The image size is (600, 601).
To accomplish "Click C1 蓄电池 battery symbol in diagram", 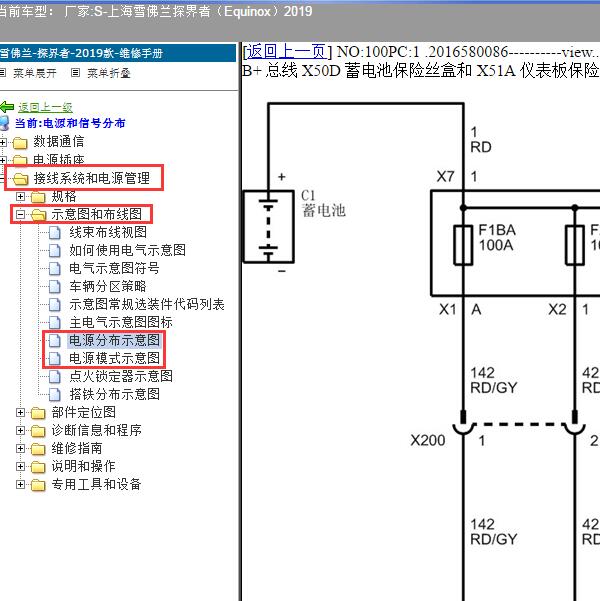I will [269, 227].
